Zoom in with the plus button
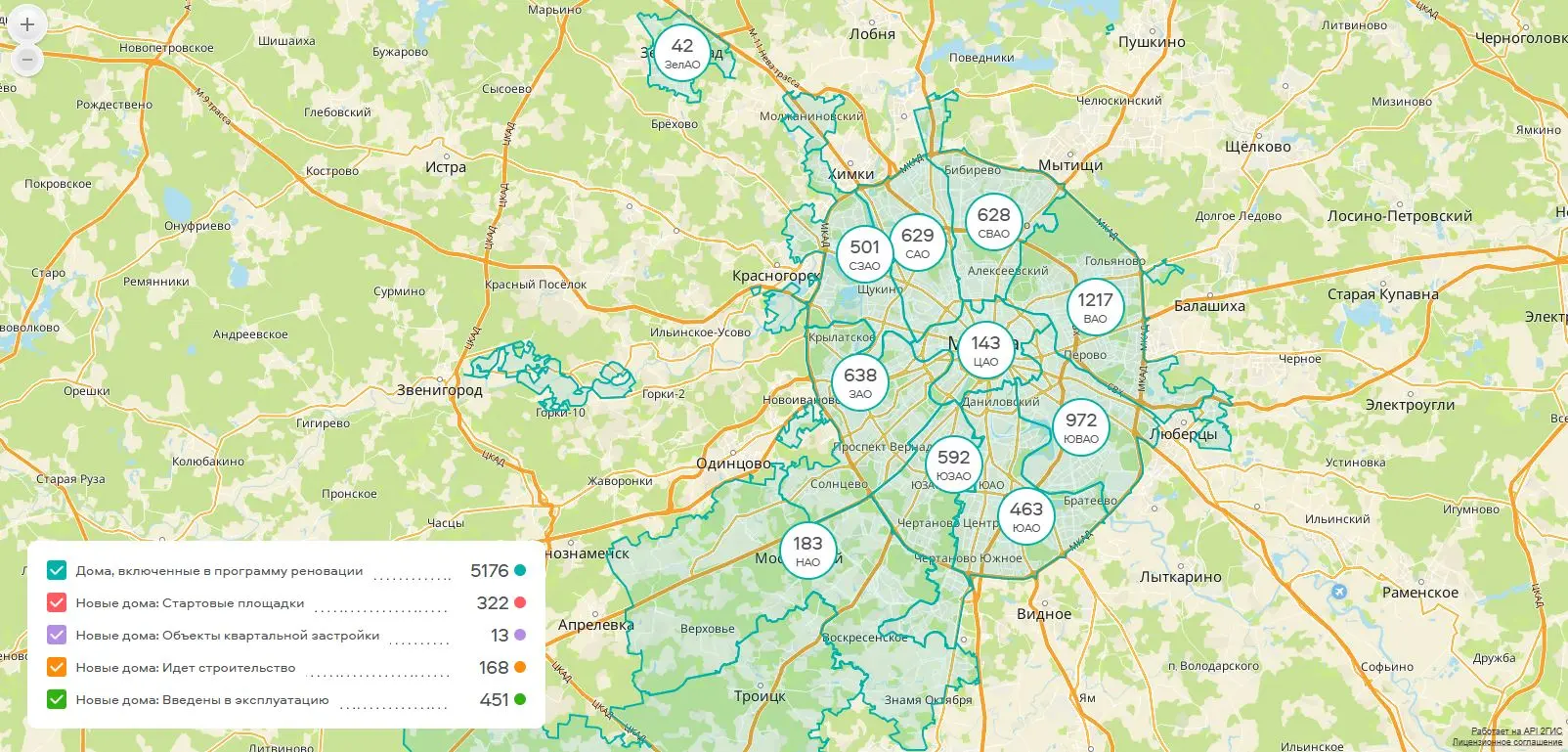The image size is (1568, 752). coord(27,24)
